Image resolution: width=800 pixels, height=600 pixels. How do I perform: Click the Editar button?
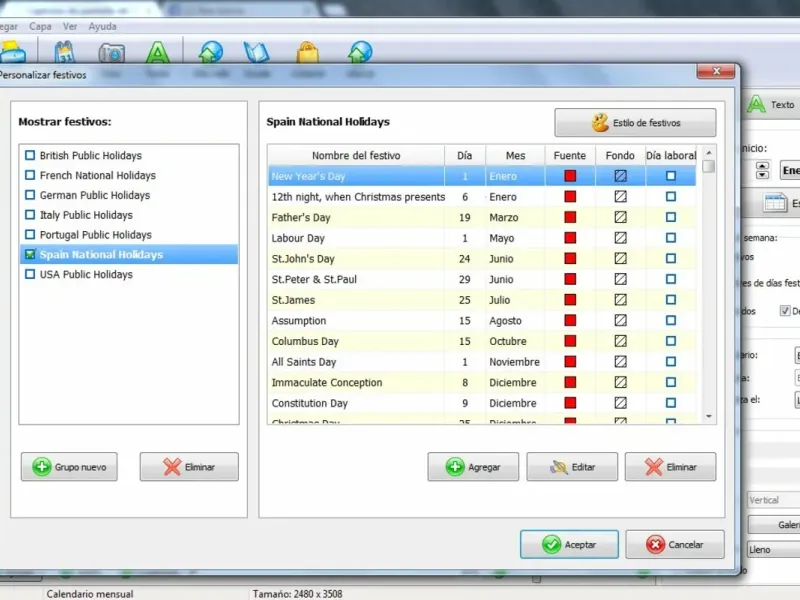[x=572, y=466]
